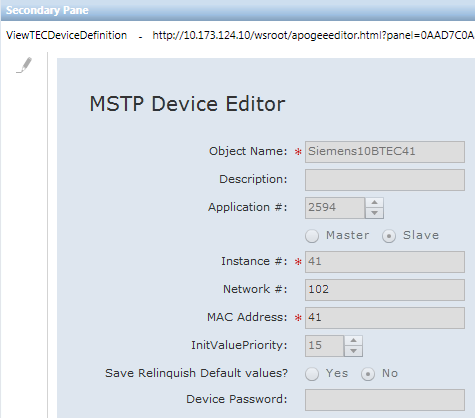Increment the InitValuePriority up arrow
The height and width of the screenshot is (418, 475).
[x=353, y=340]
